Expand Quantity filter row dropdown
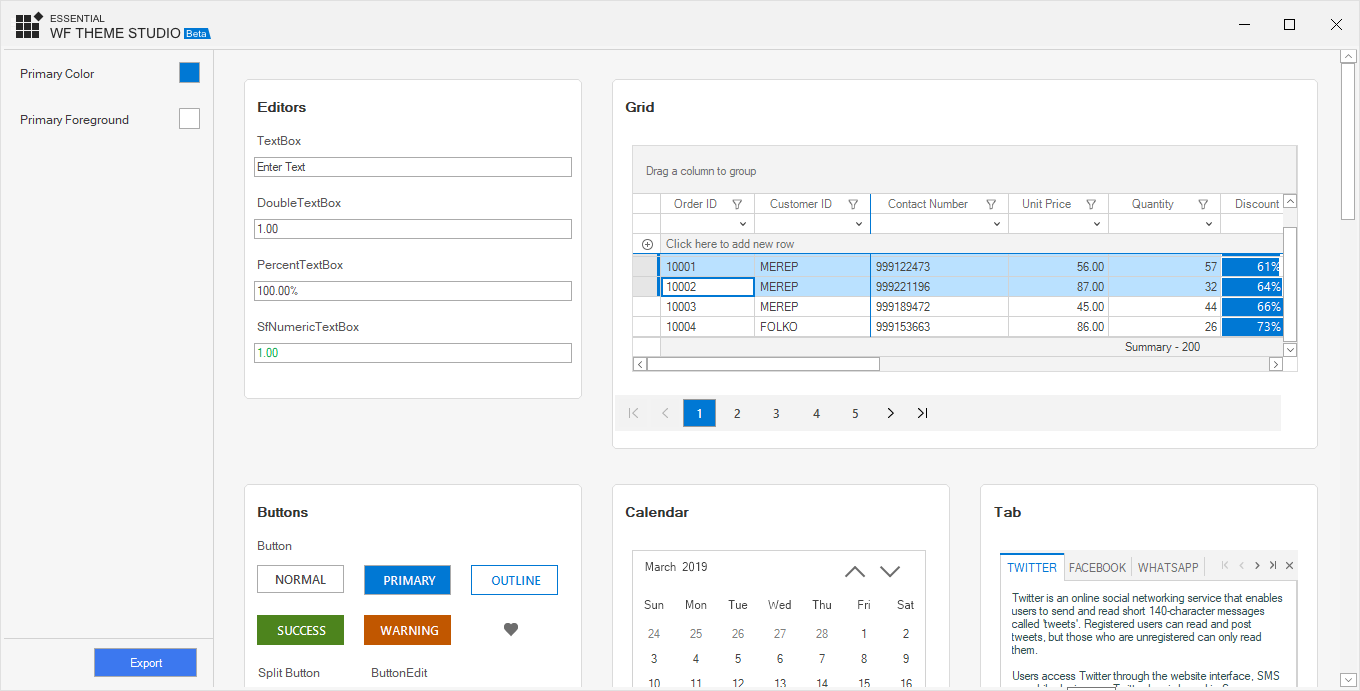Screen dimensions: 1360x691 [1209, 224]
